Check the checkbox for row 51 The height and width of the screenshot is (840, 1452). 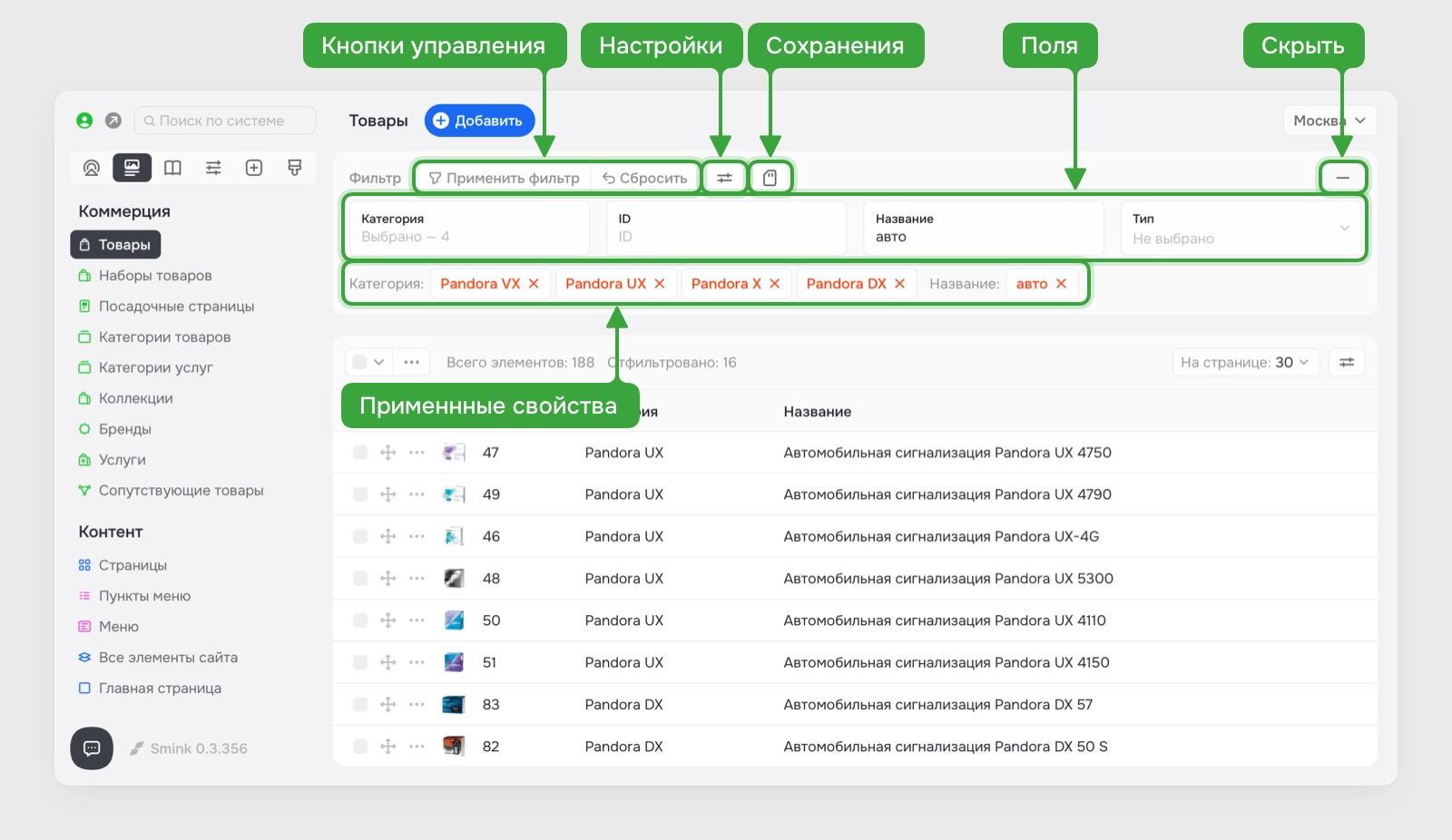click(360, 662)
